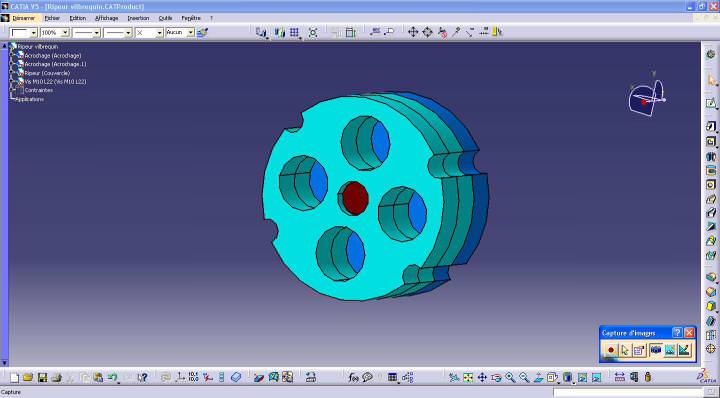Click the Open file folder icon
720x398 pixels.
28,377
